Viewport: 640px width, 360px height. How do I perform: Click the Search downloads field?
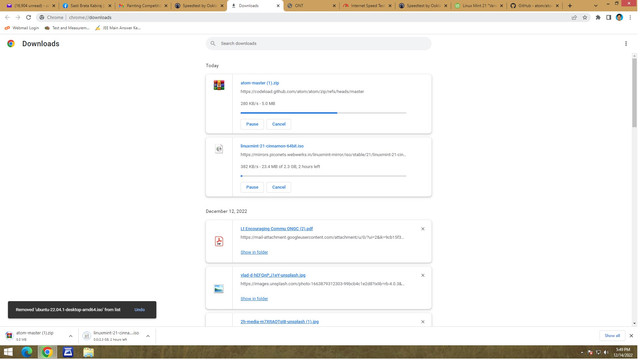(x=318, y=44)
